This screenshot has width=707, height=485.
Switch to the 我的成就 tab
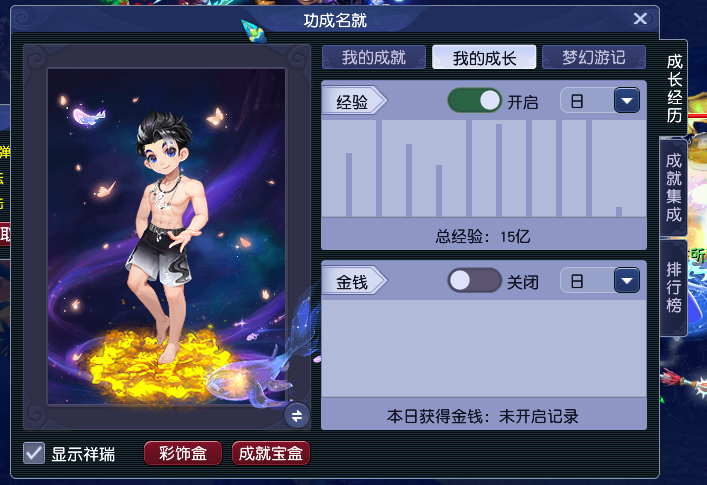click(374, 57)
